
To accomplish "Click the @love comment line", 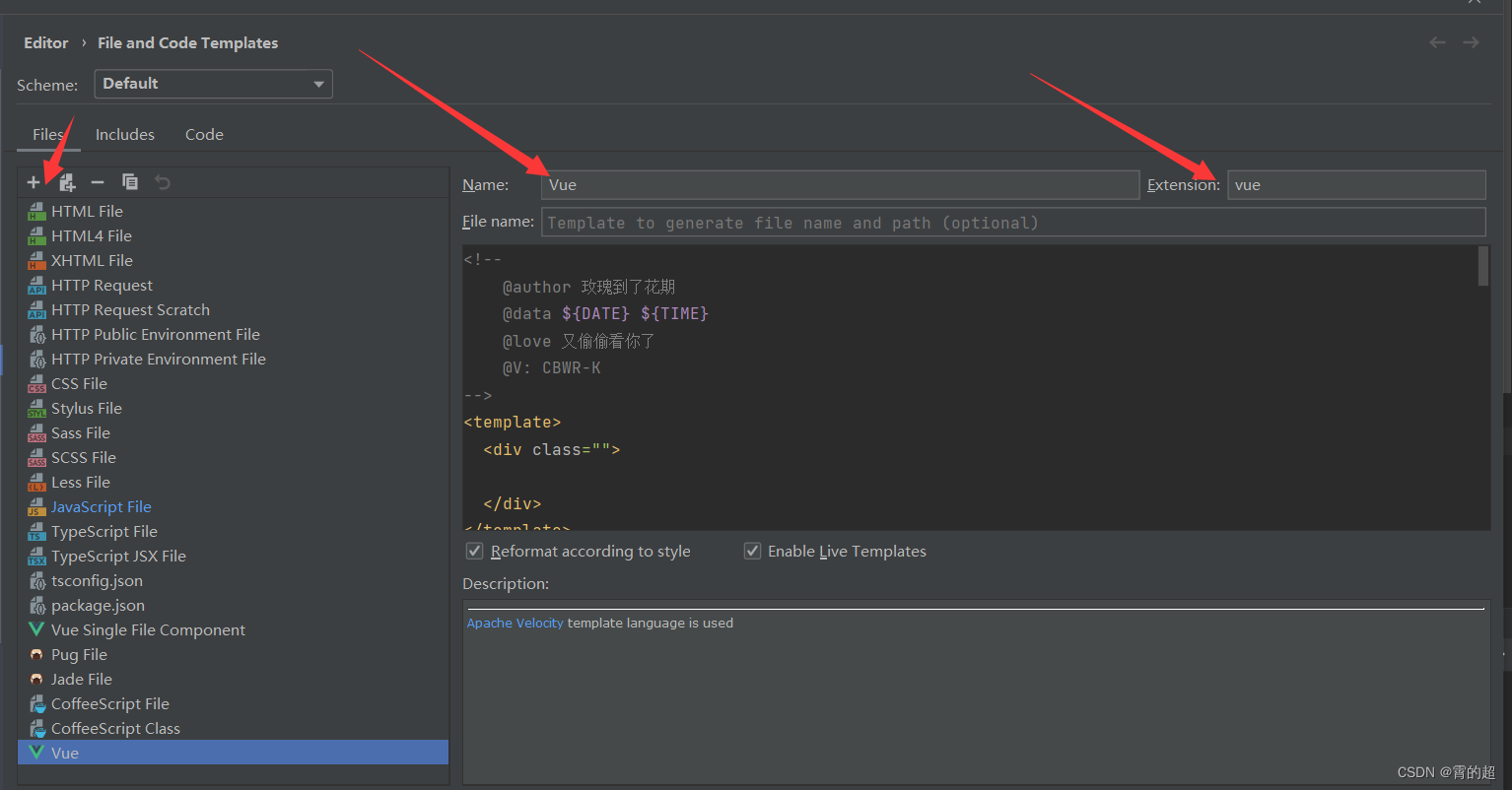I will 580,341.
